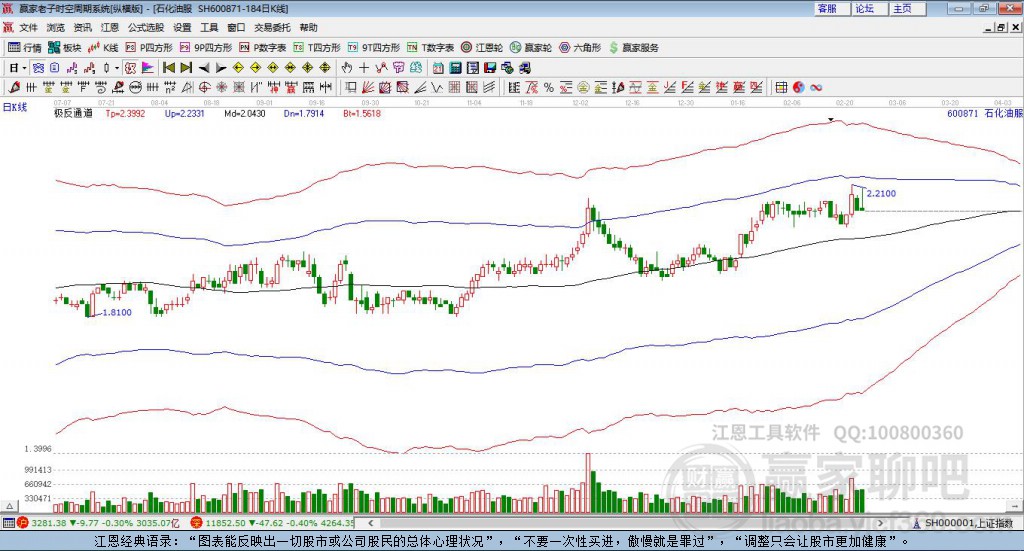Open the 公式选股 menu
Image resolution: width=1024 pixels, height=551 pixels.
coord(146,27)
